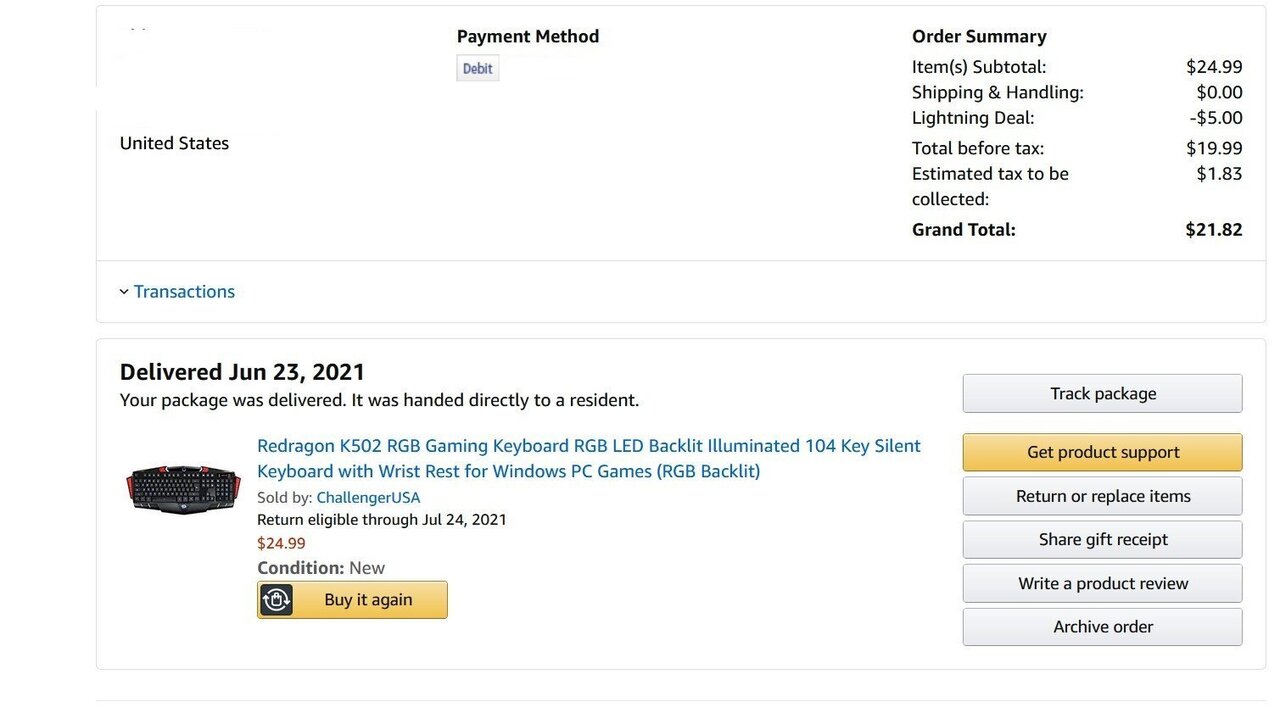
Task: Select Return or replace items
Action: (1102, 496)
